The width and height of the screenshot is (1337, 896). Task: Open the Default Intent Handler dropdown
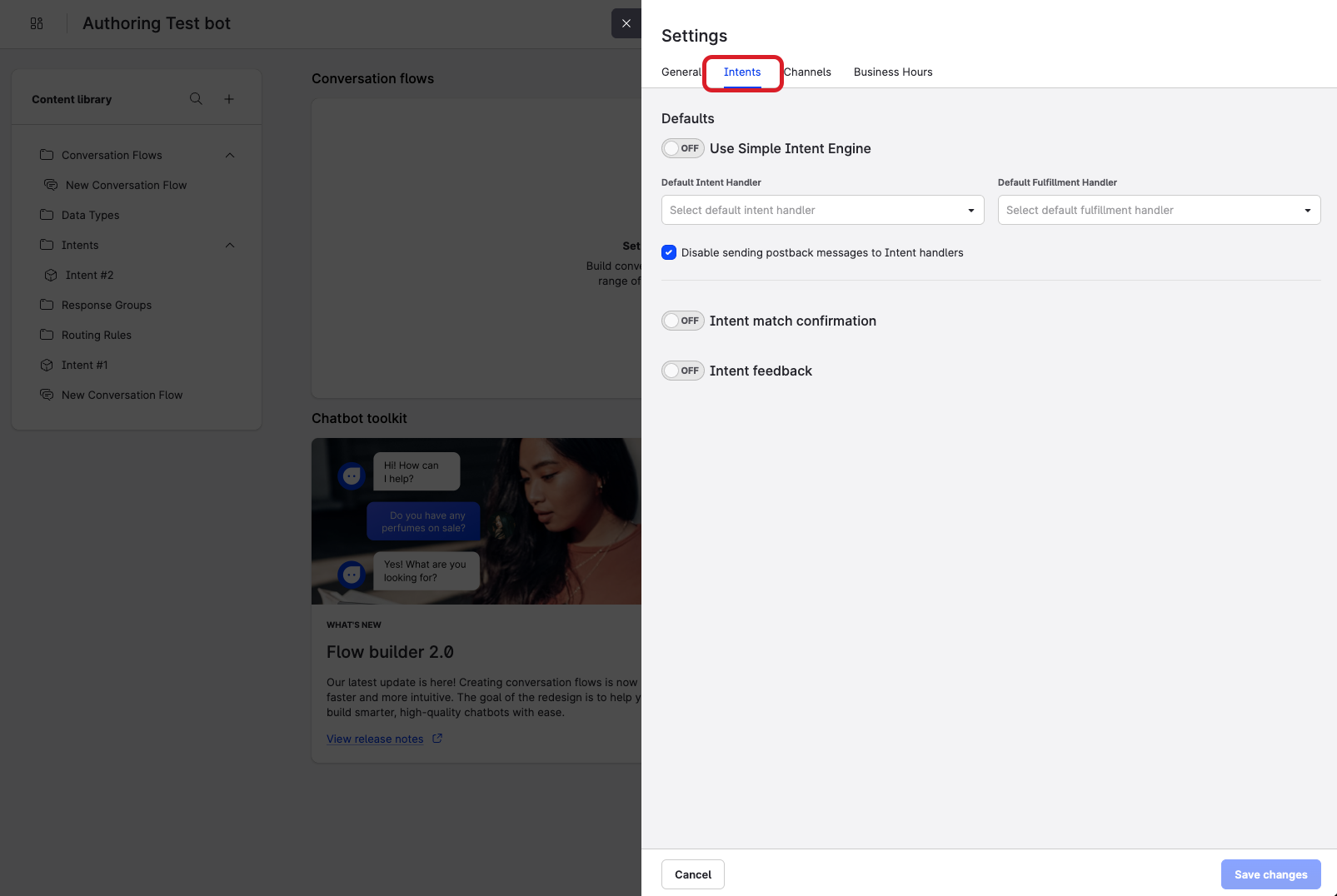[822, 210]
